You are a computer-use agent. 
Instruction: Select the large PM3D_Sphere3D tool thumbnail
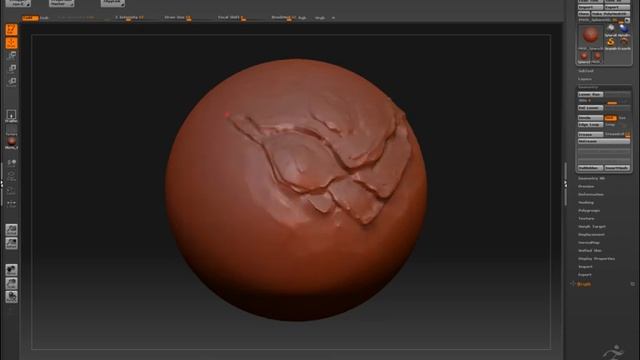coord(590,37)
